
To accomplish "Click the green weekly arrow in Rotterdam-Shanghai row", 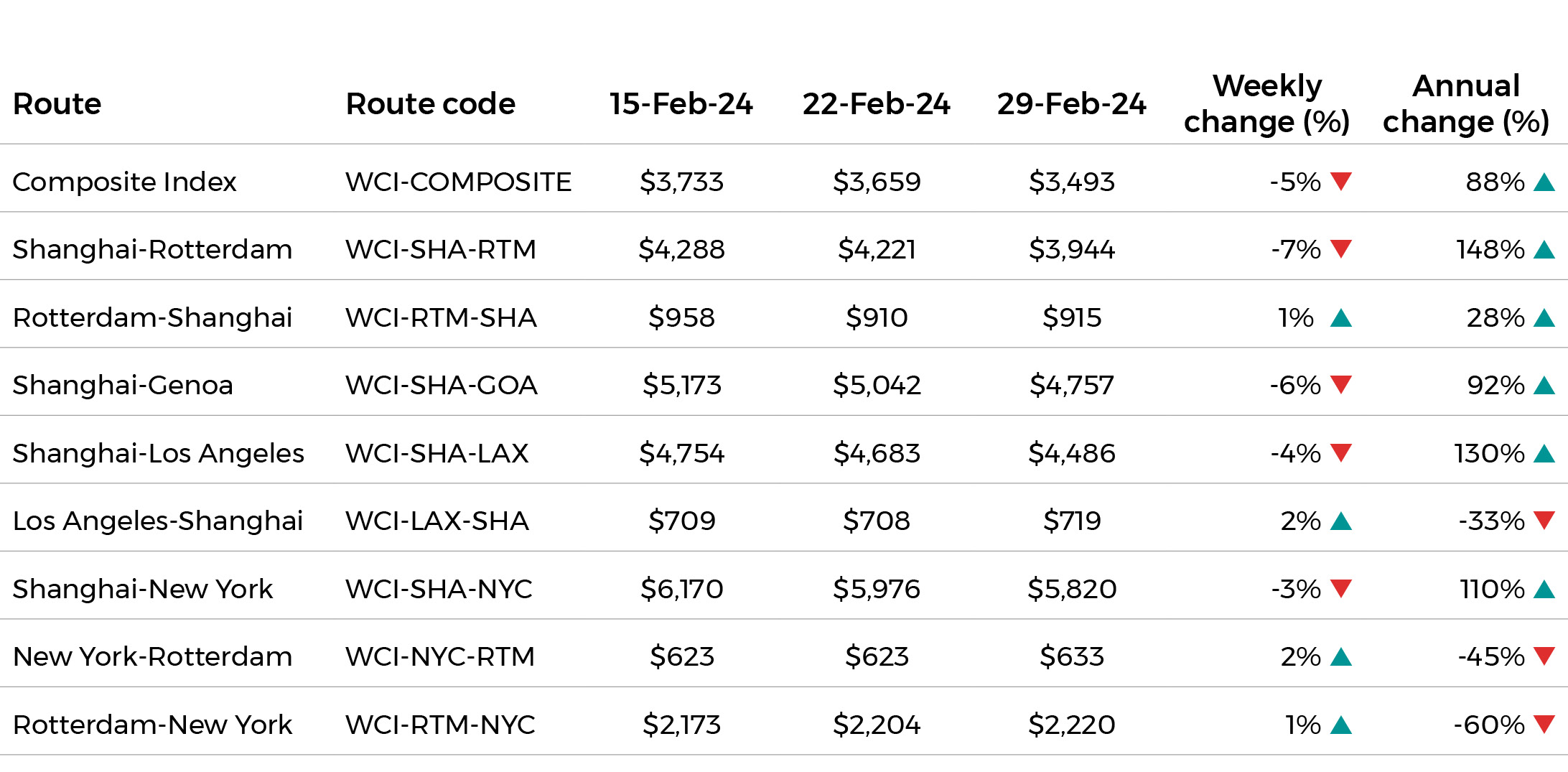I will 1340,318.
